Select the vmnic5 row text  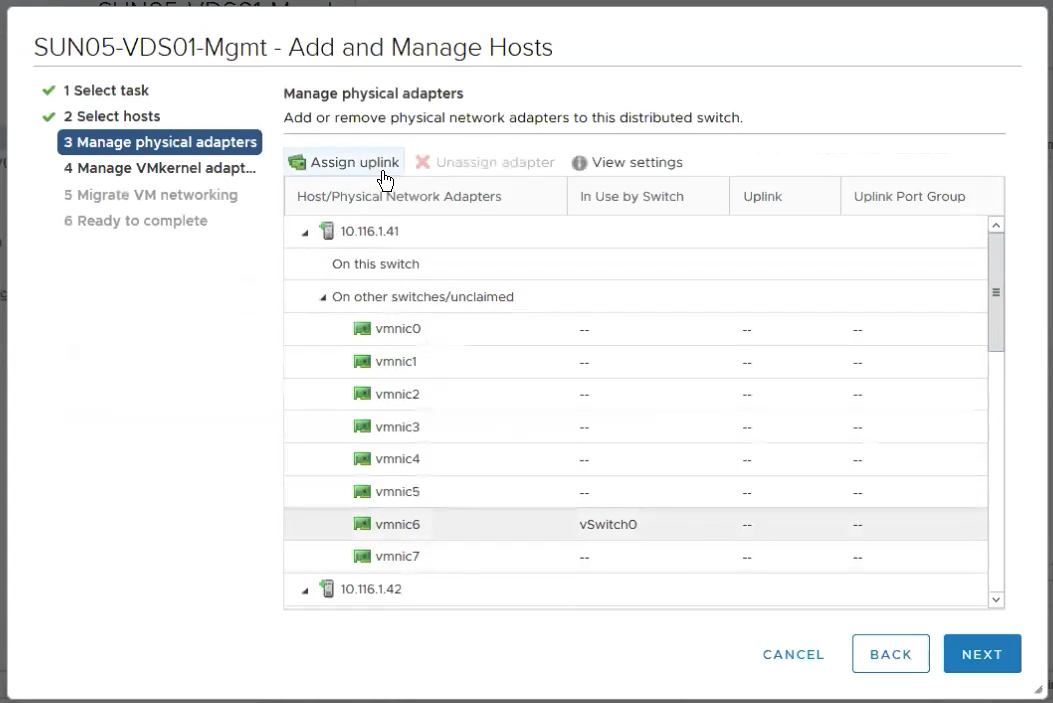click(398, 491)
